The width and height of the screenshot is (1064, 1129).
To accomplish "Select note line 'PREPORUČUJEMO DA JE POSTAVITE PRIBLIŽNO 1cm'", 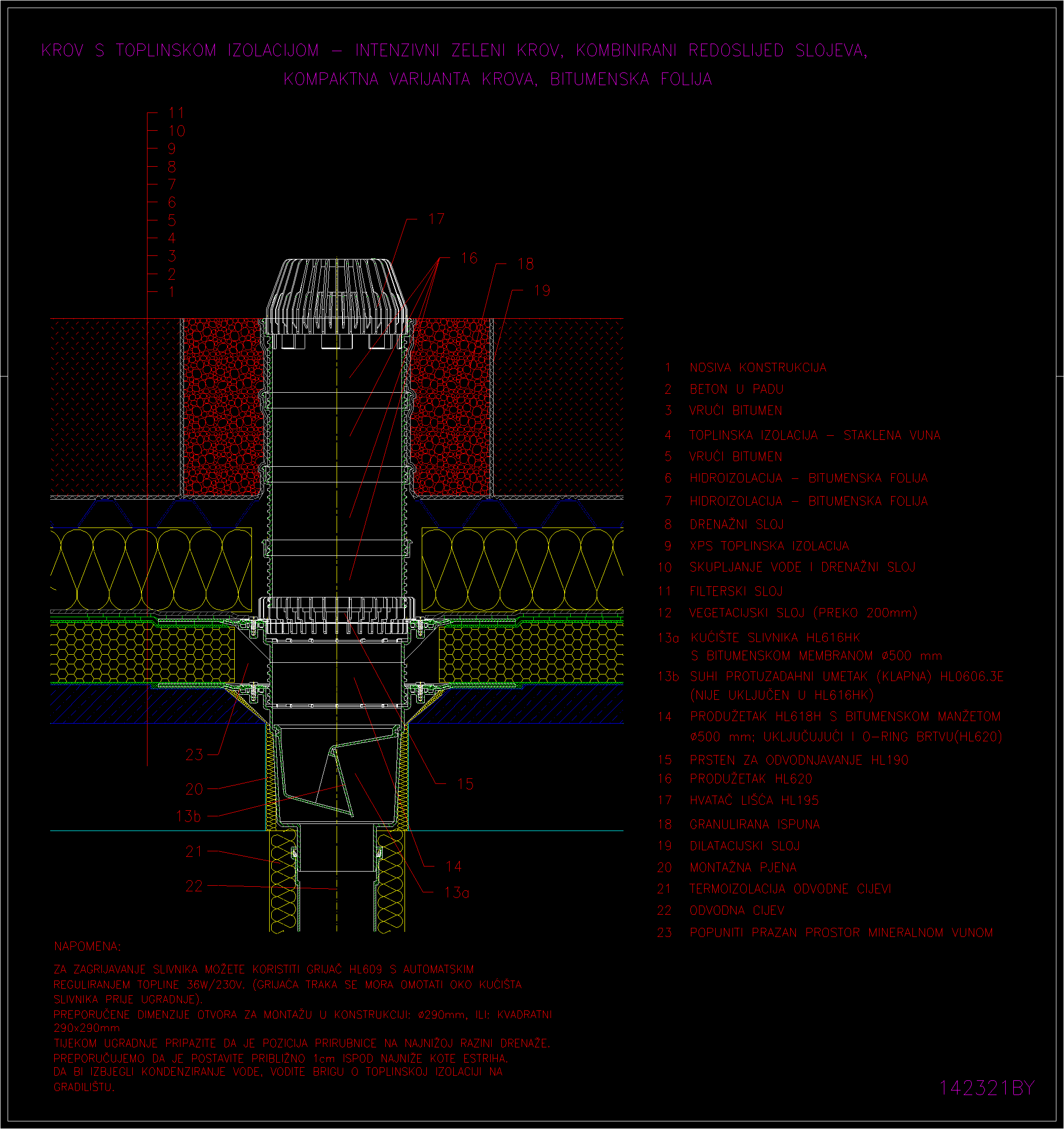I will (194, 1059).
